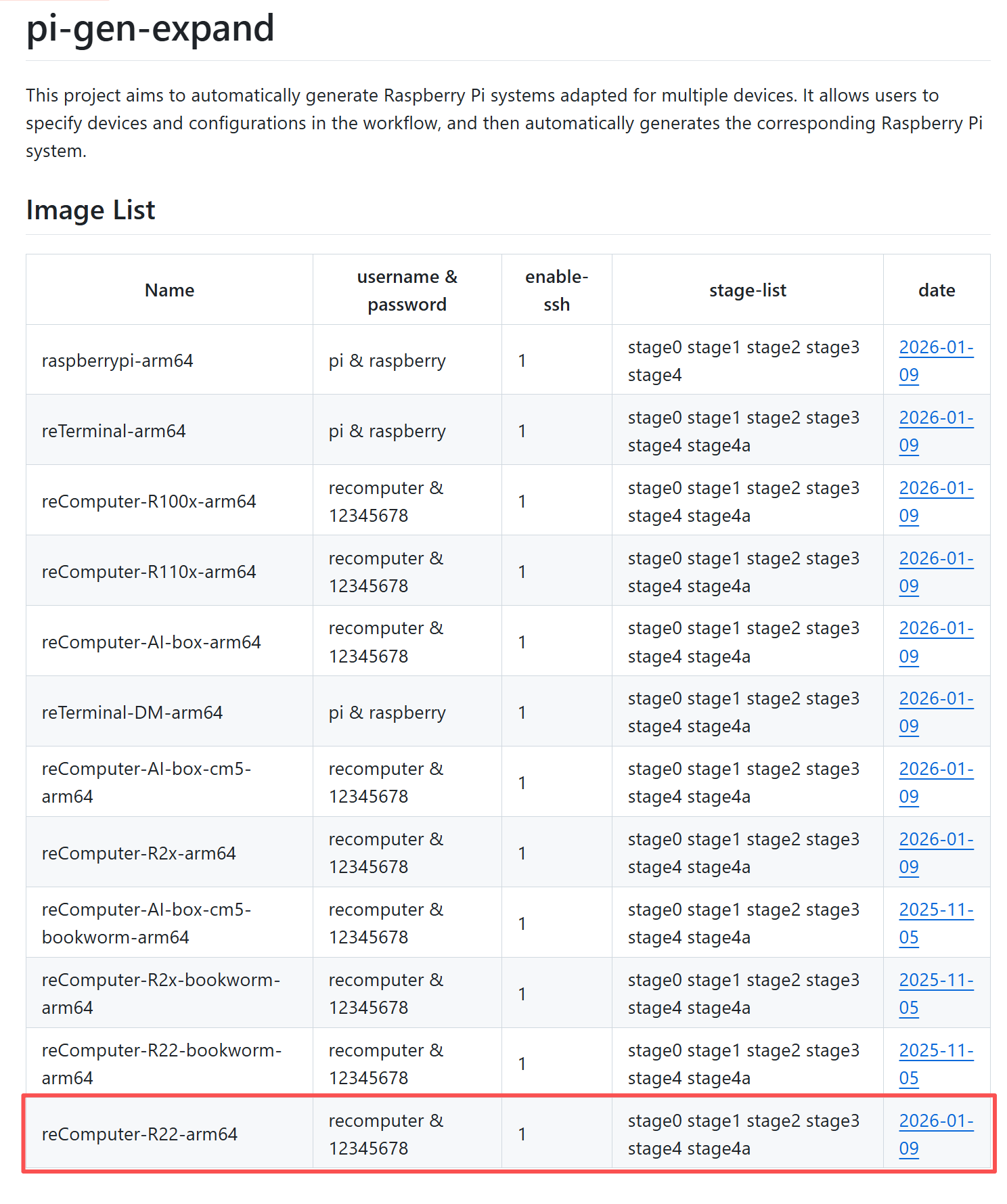Click the pi-gen-expand page heading
The width and height of the screenshot is (1007, 1204).
pyautogui.click(x=150, y=29)
